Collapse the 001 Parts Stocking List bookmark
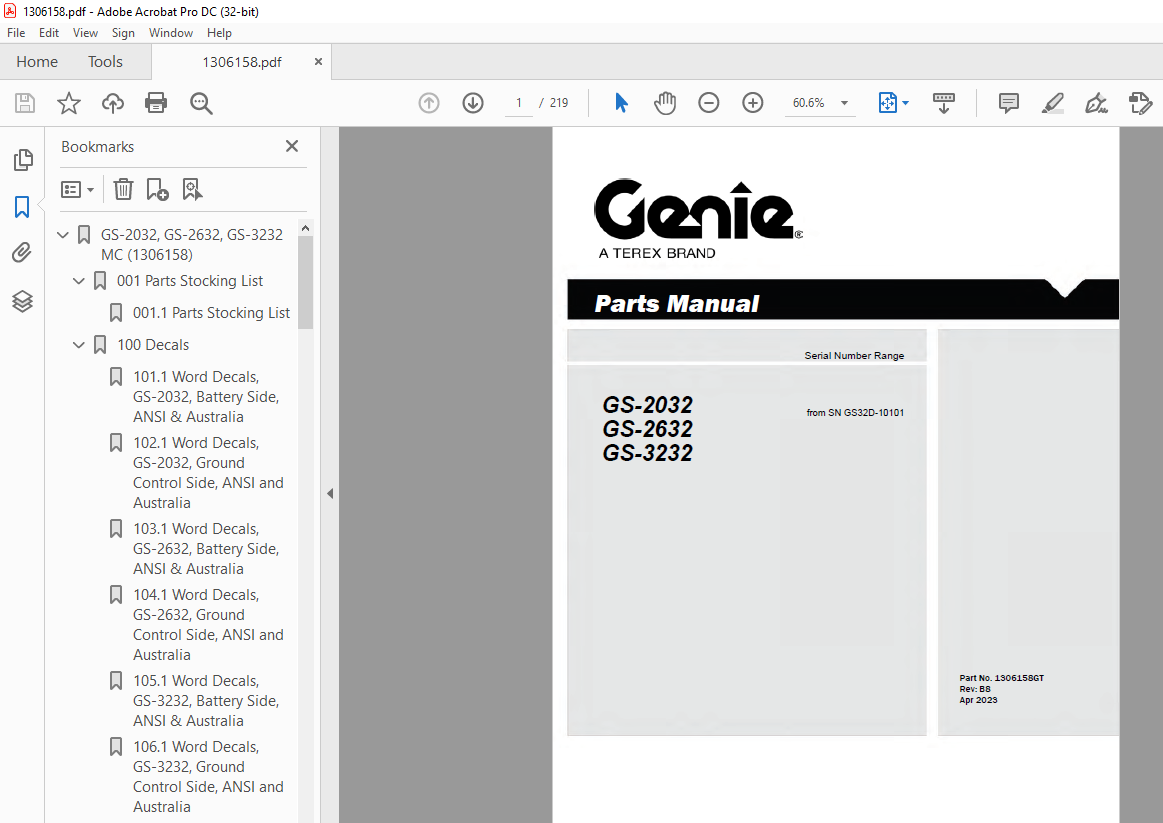 click(x=79, y=281)
